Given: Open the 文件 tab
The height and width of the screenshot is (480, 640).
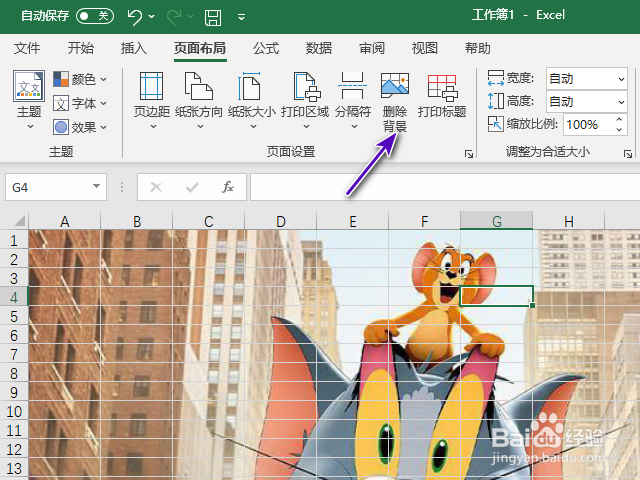Looking at the screenshot, I should click(x=27, y=48).
